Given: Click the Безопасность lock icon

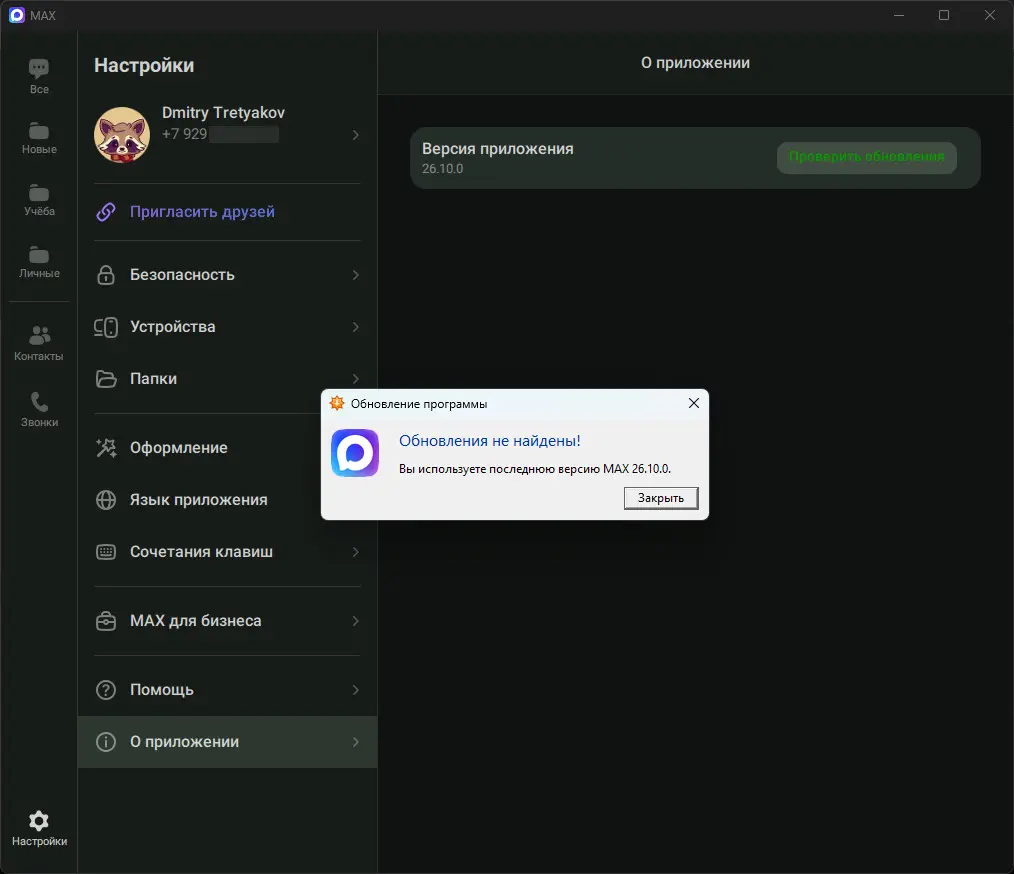Looking at the screenshot, I should pyautogui.click(x=105, y=275).
